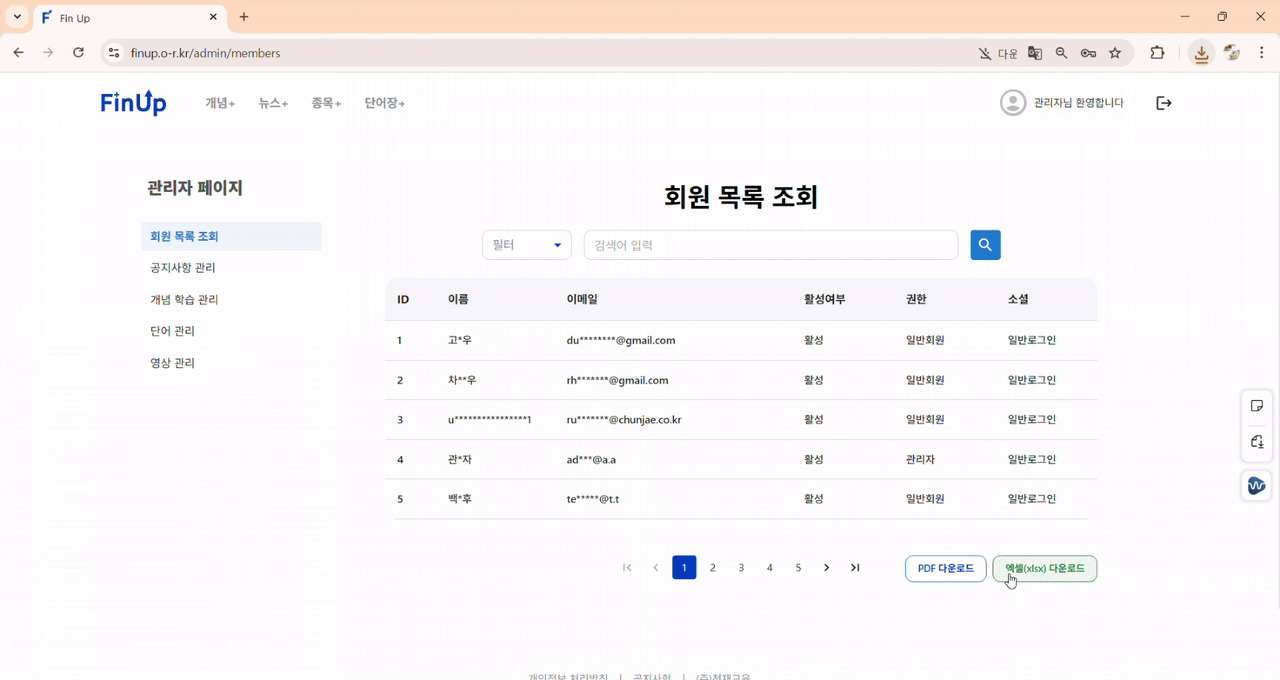Open the Downloads icon in browser toolbar

(x=1201, y=52)
